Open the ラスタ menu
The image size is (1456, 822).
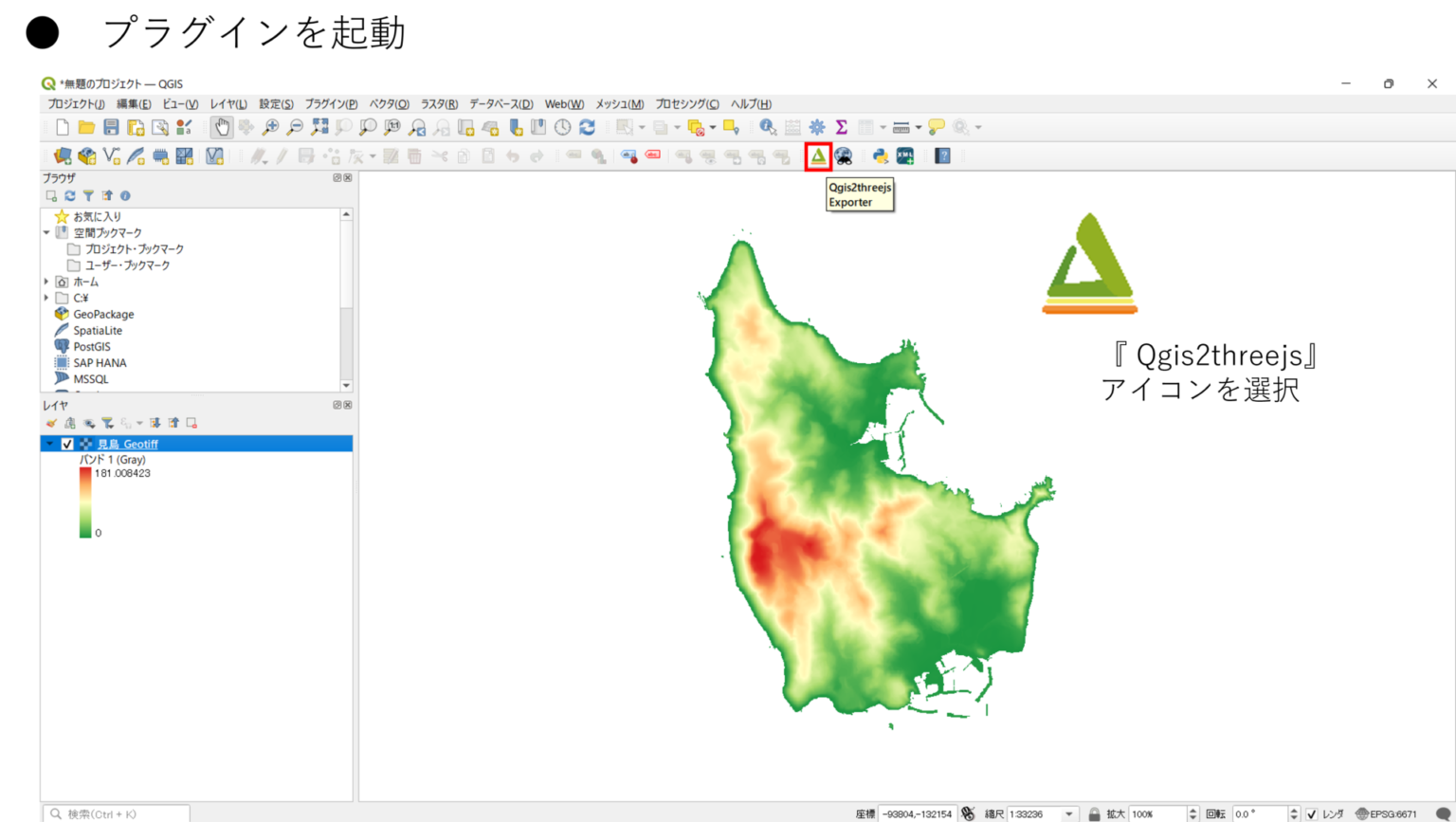[440, 104]
